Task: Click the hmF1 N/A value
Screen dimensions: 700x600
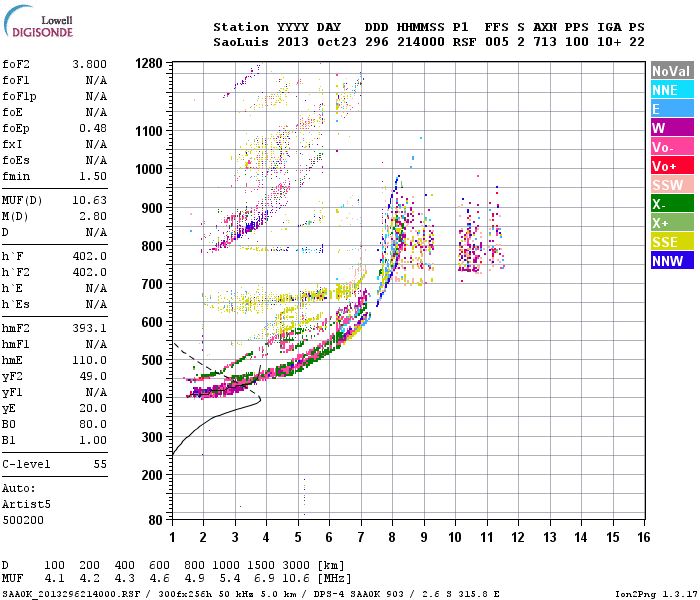Action: click(96, 345)
